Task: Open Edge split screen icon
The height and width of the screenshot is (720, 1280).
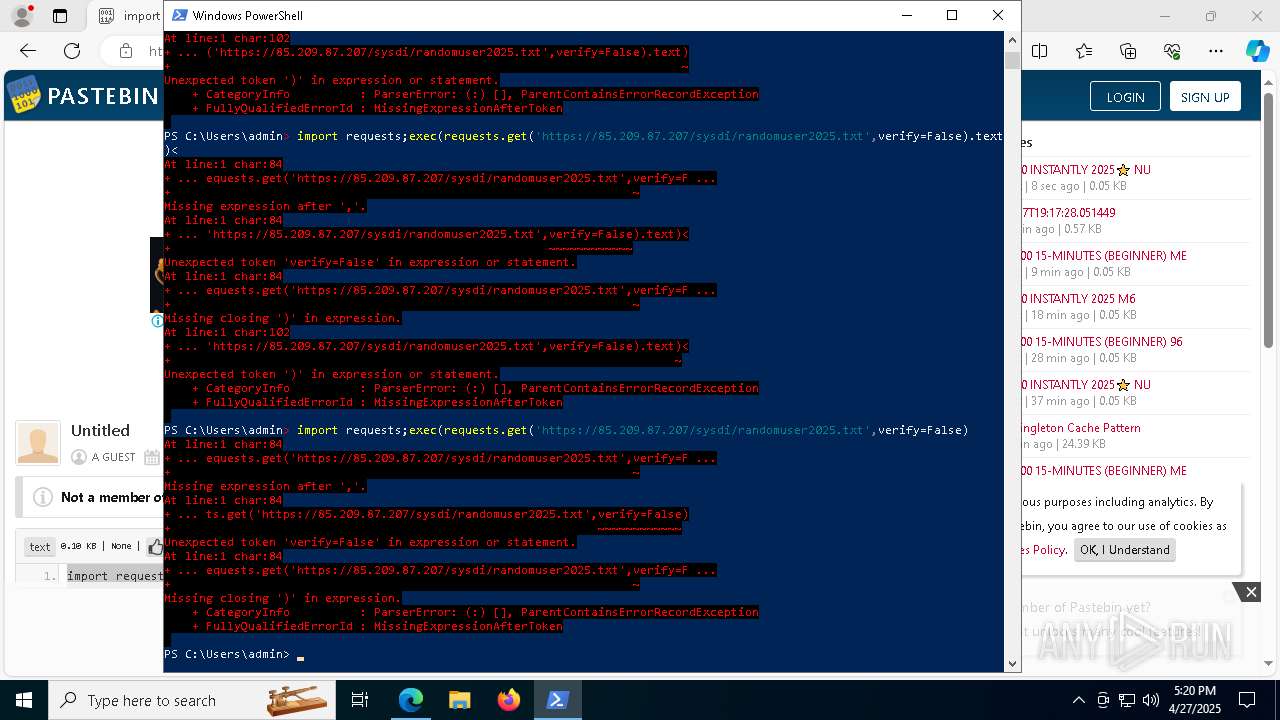Action: click(x=1040, y=51)
